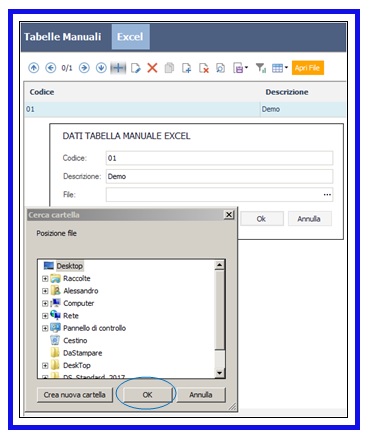Click the document with red x icon
The image size is (369, 438).
[x=204, y=68]
